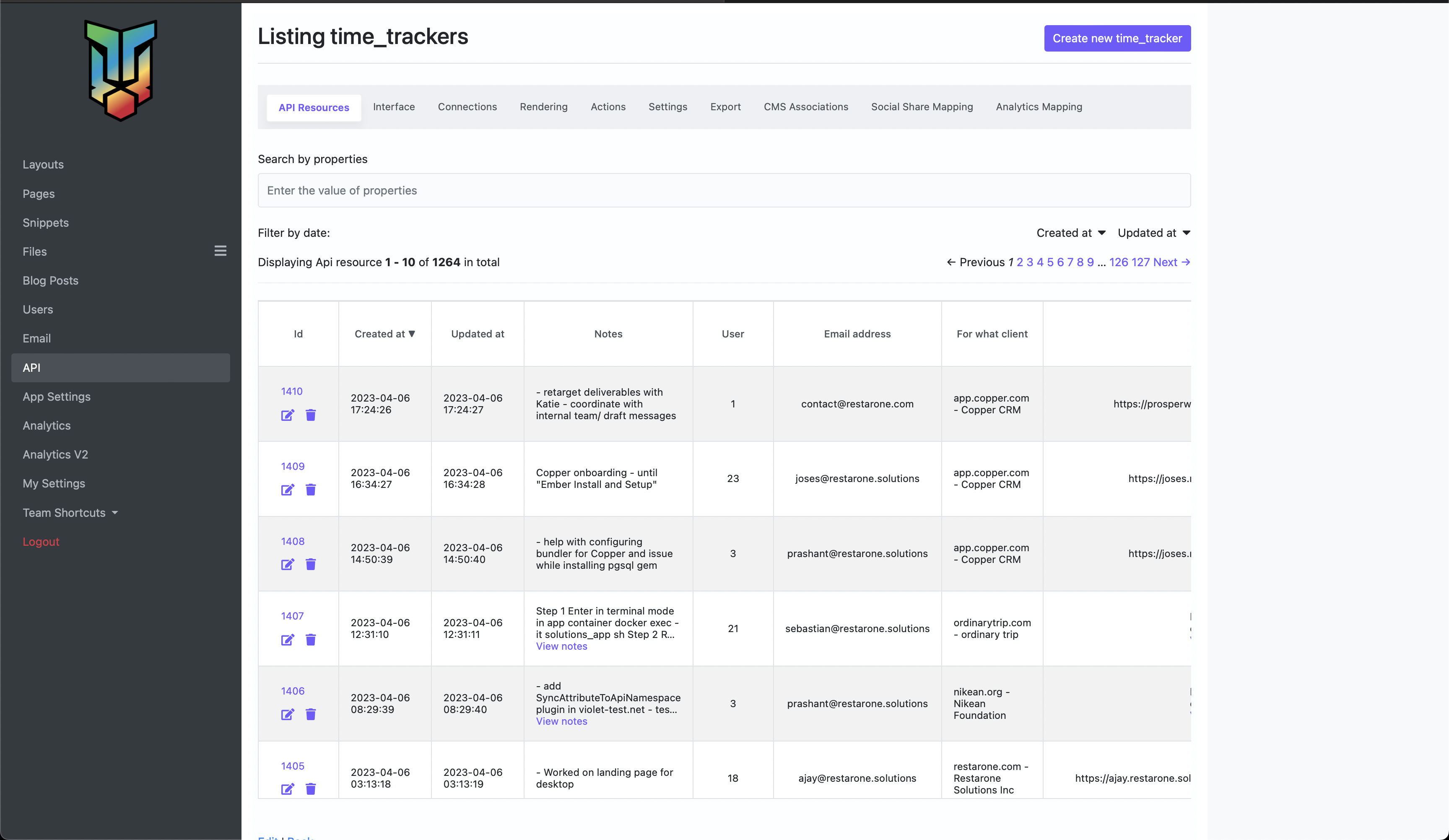Click Create new time_tracker button
Image resolution: width=1449 pixels, height=840 pixels.
tap(1117, 39)
